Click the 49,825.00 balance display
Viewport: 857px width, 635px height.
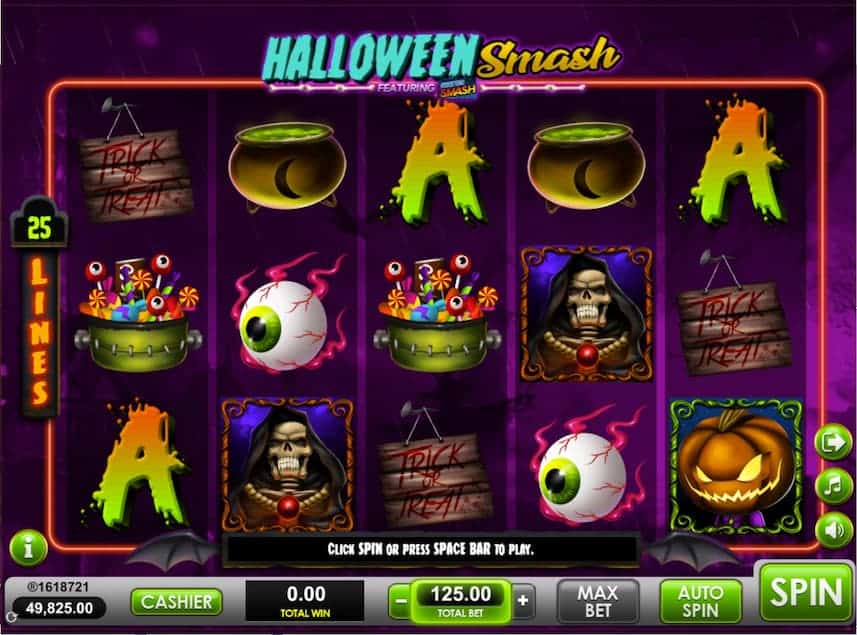pos(59,608)
